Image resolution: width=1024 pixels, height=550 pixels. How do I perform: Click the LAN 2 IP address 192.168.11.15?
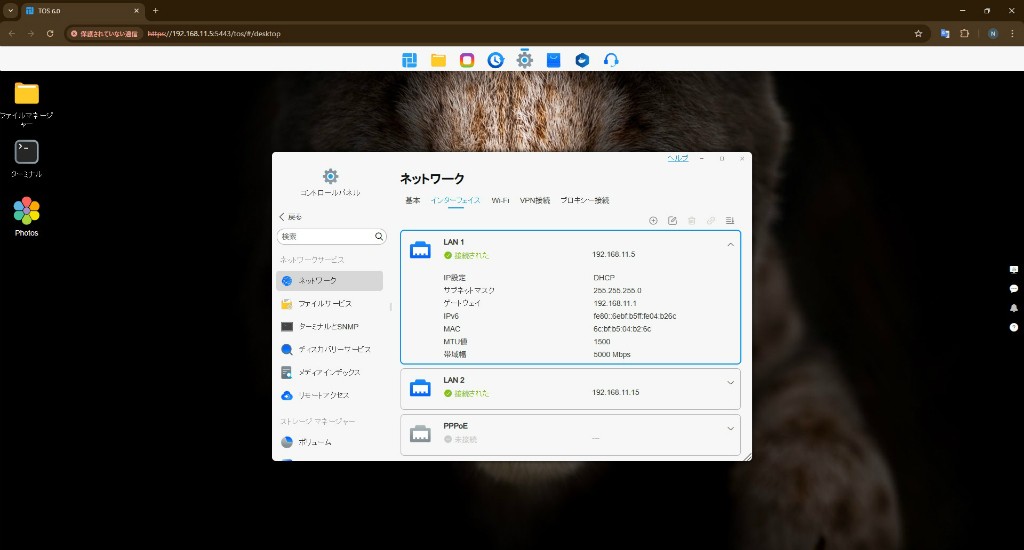tap(616, 393)
